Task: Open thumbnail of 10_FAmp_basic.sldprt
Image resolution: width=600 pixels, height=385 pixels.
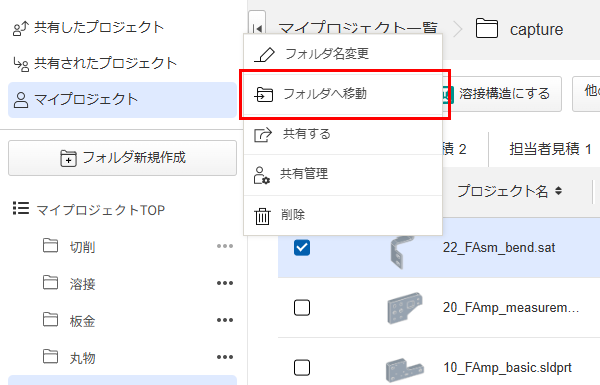Action: click(404, 369)
